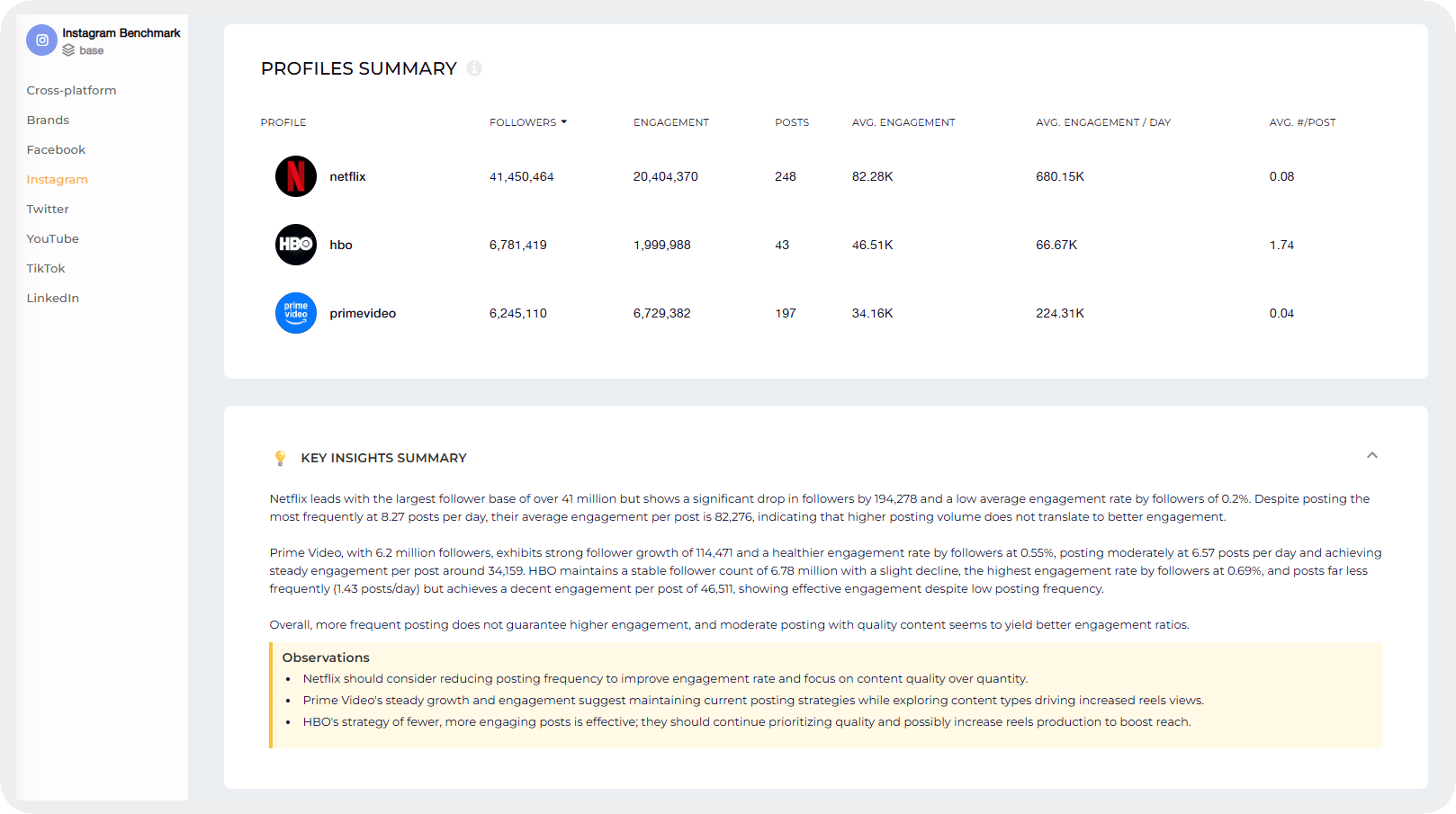Click Prime Video posts count 197
Image resolution: width=1456 pixels, height=814 pixels.
tap(786, 313)
